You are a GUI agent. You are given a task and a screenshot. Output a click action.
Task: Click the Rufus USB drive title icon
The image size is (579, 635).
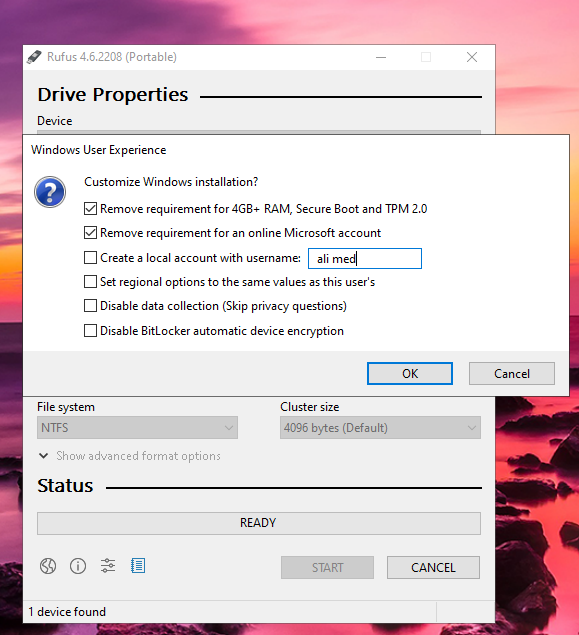tap(34, 57)
